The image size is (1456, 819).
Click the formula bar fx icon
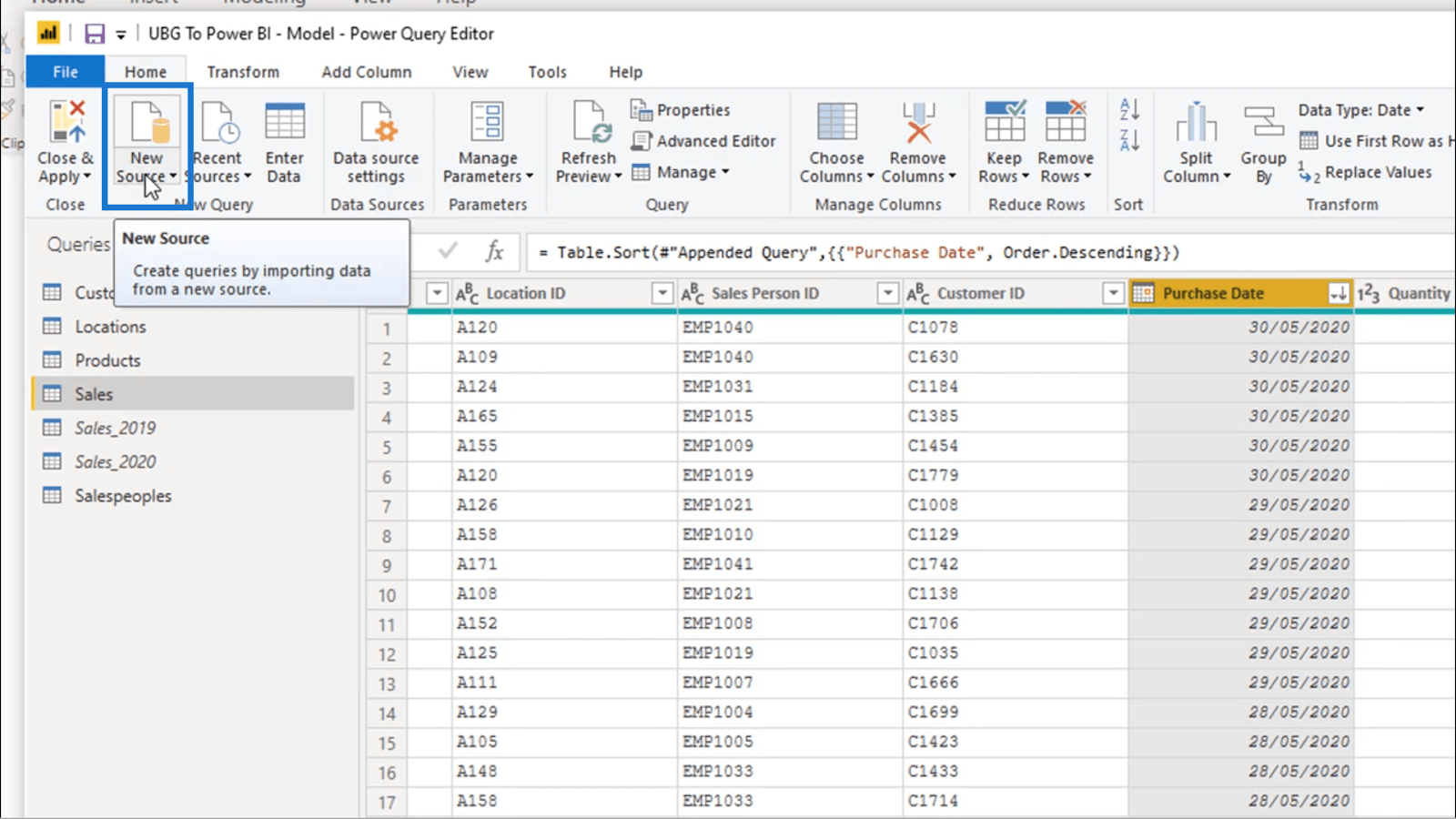tap(494, 251)
